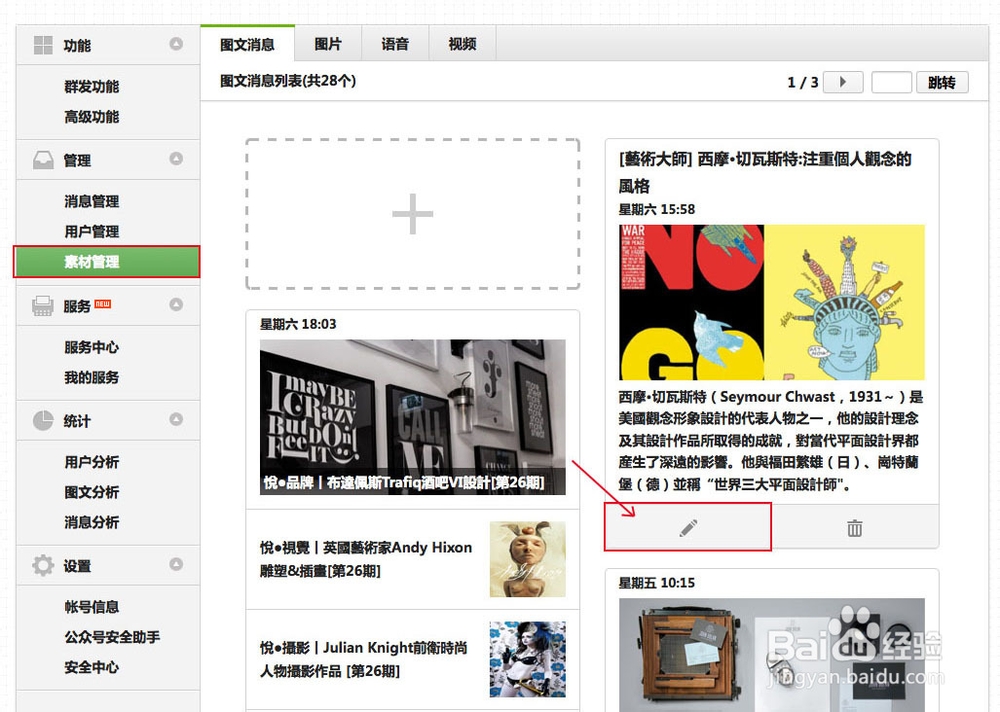Click the envelope icon beside 管理
1000x712 pixels.
42,159
